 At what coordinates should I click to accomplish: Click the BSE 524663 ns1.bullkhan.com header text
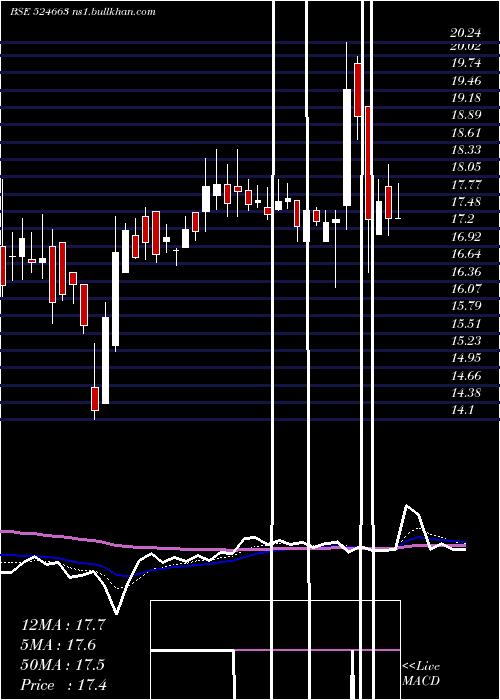(83, 12)
